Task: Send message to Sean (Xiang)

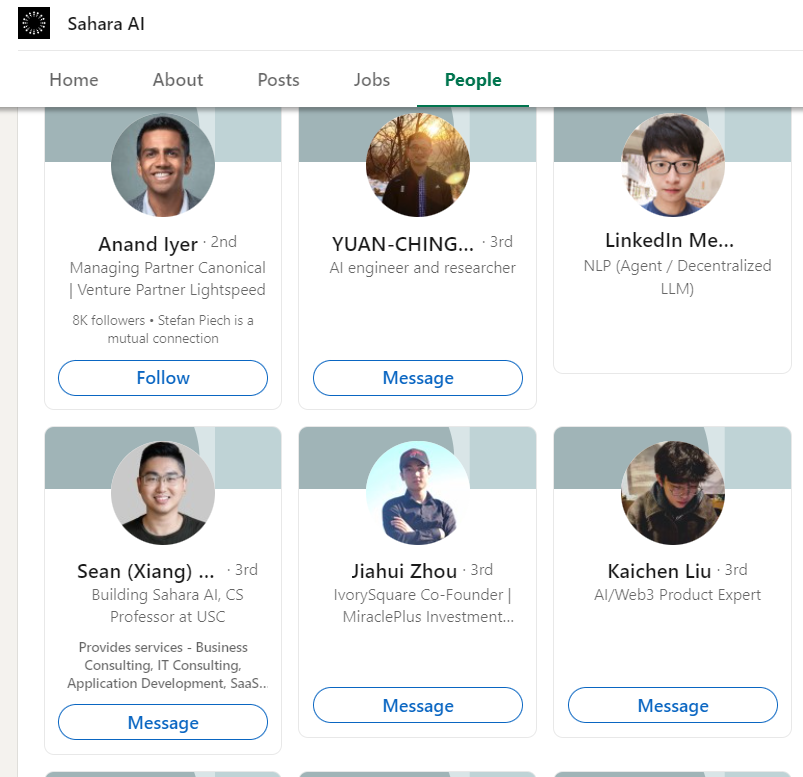Action: (163, 722)
